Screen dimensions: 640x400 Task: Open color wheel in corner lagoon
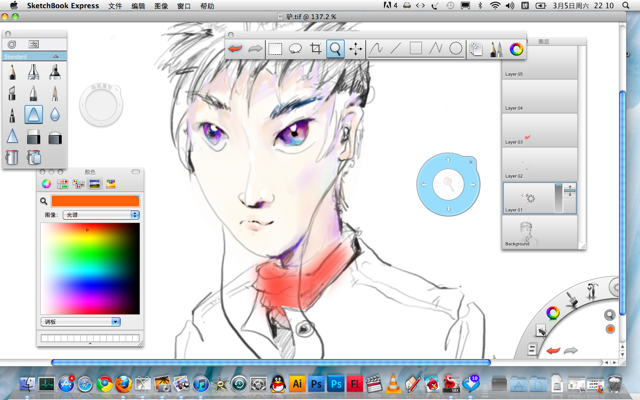pos(553,313)
